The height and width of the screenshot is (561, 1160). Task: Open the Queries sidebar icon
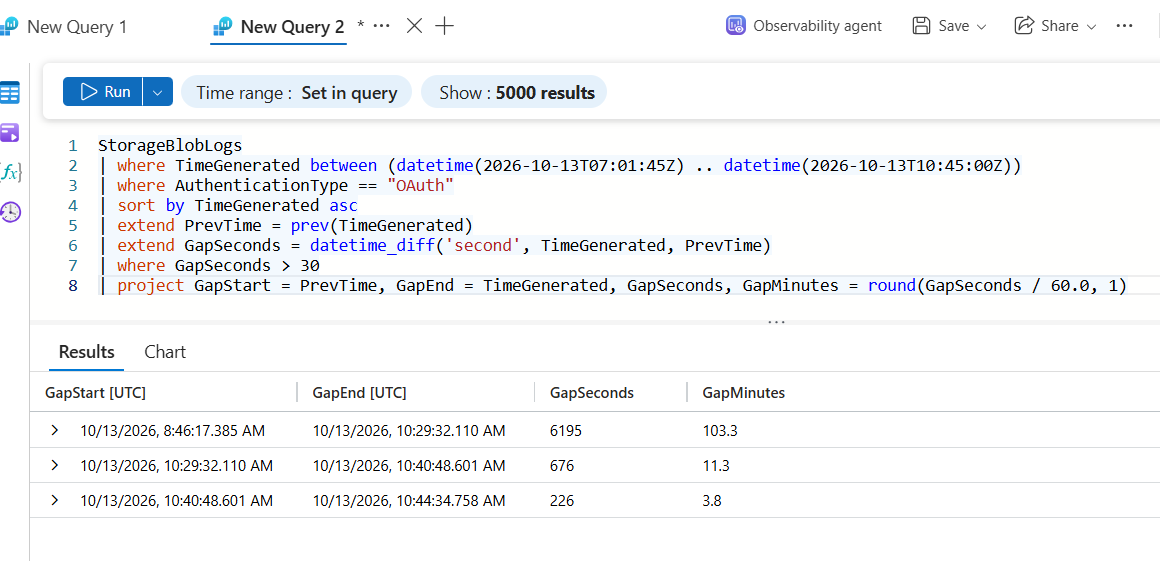10,133
